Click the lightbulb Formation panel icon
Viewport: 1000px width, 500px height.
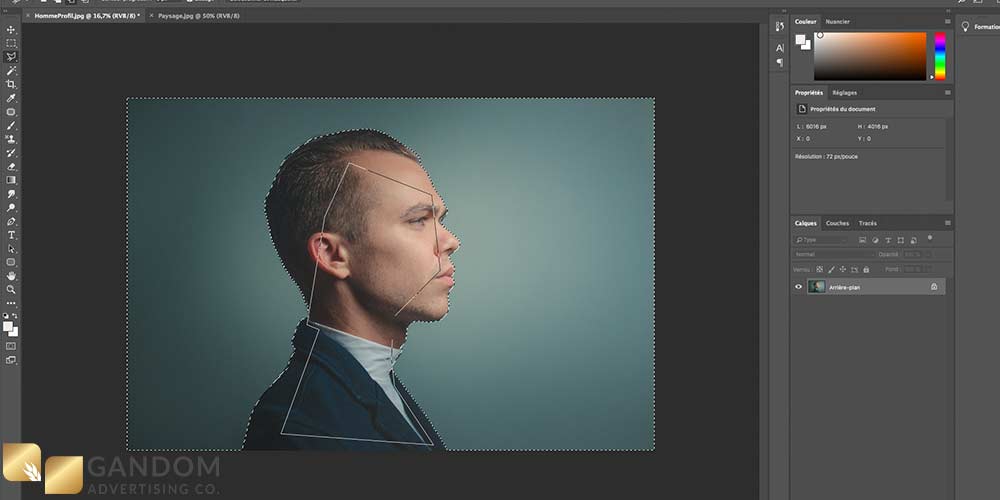point(965,26)
